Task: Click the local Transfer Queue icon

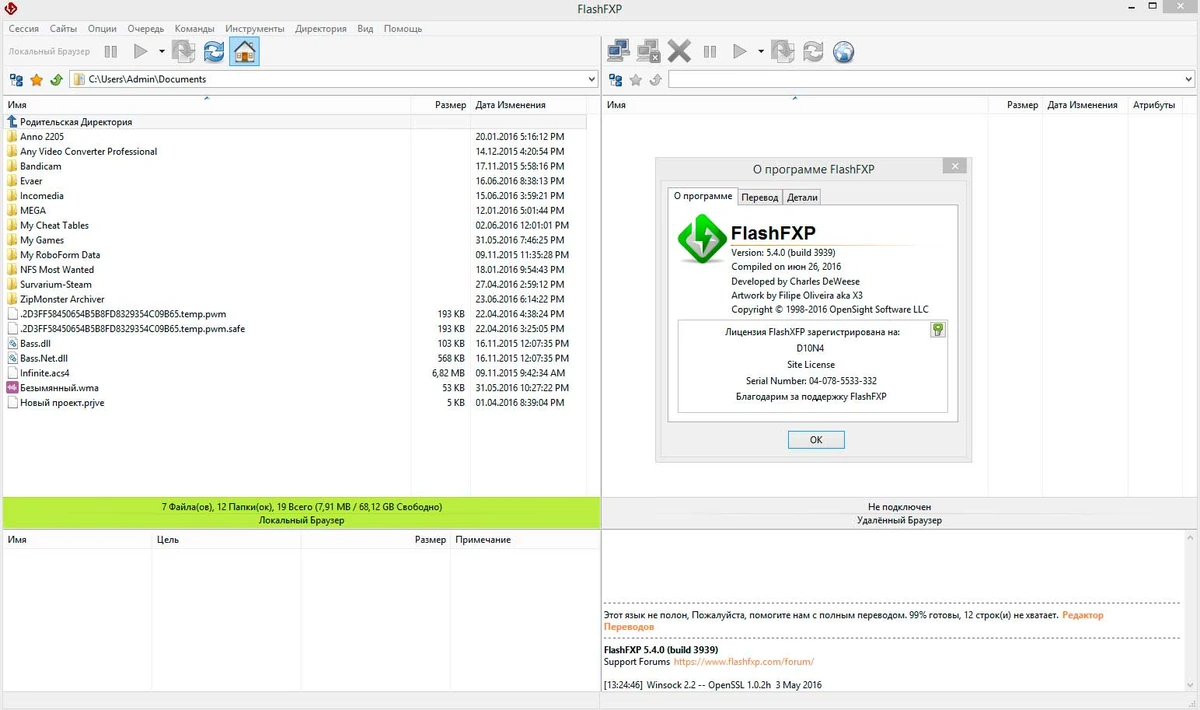Action: 183,51
